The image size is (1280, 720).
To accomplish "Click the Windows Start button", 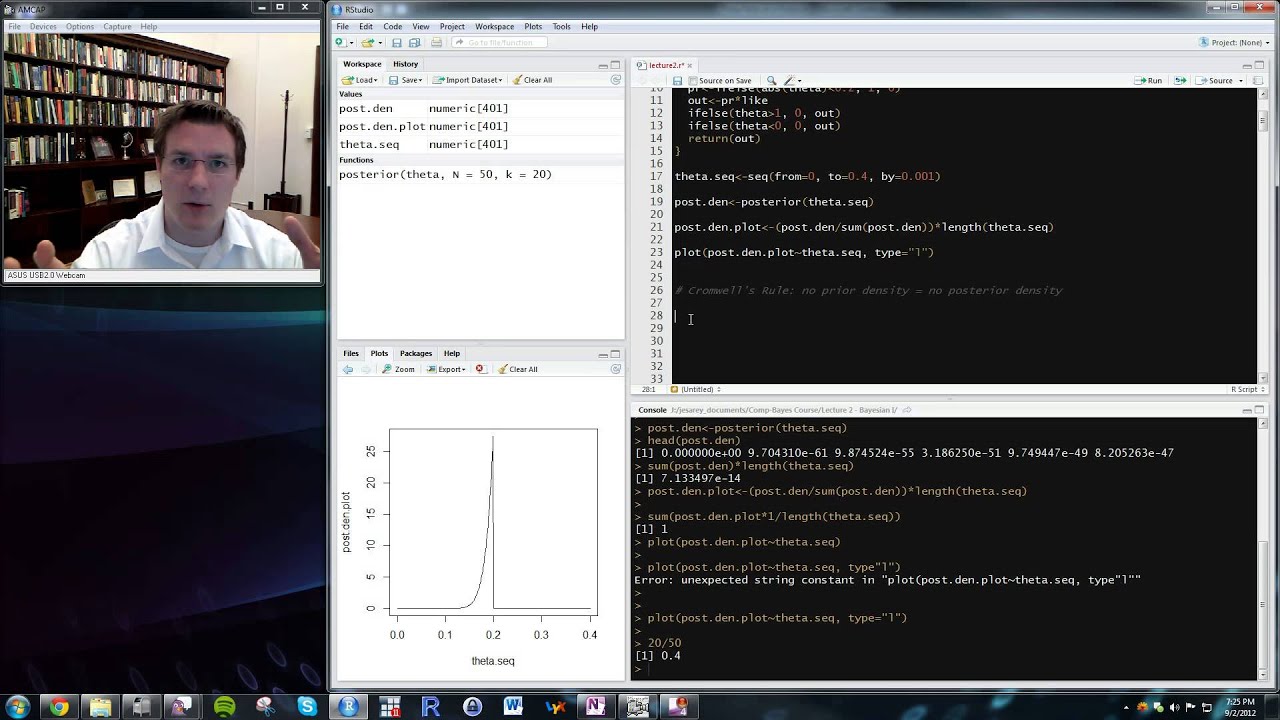I will point(18,707).
